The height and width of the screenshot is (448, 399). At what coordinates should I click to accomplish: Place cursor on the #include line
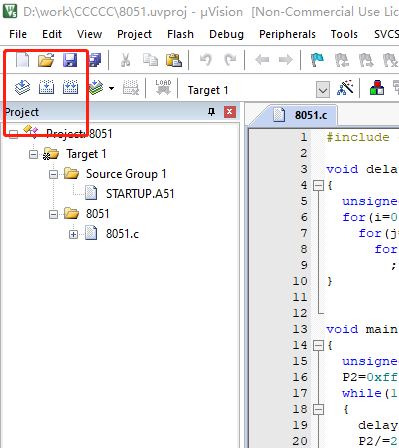pyautogui.click(x=362, y=137)
